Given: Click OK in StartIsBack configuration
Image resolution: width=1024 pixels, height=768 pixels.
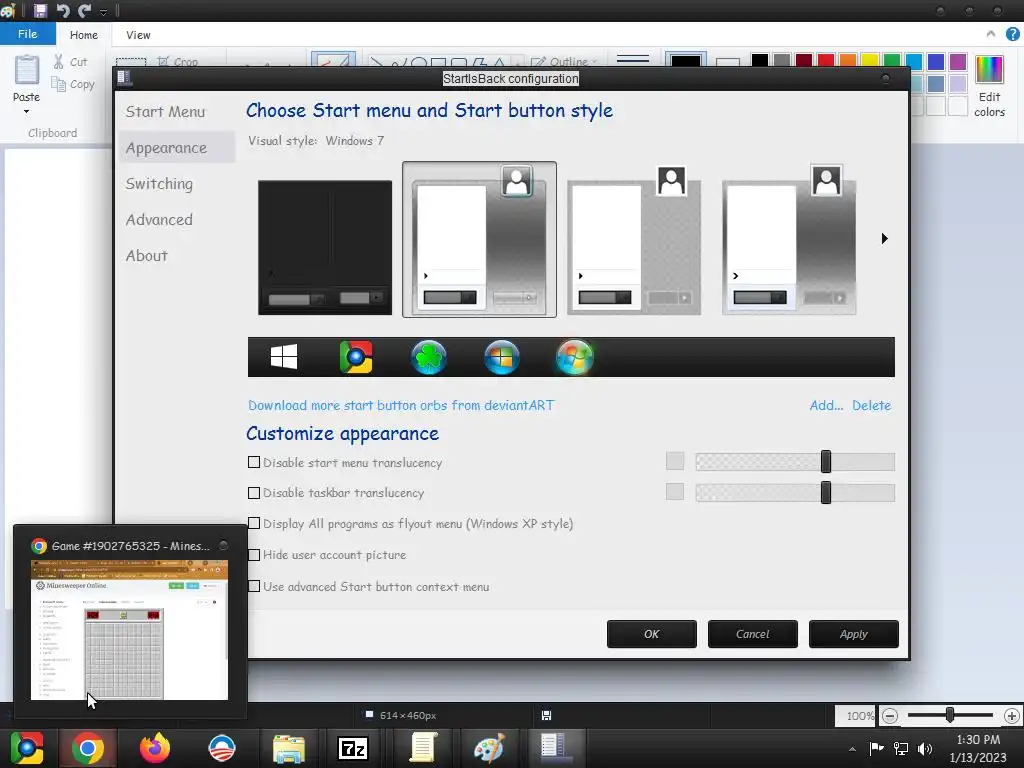Looking at the screenshot, I should pos(652,634).
